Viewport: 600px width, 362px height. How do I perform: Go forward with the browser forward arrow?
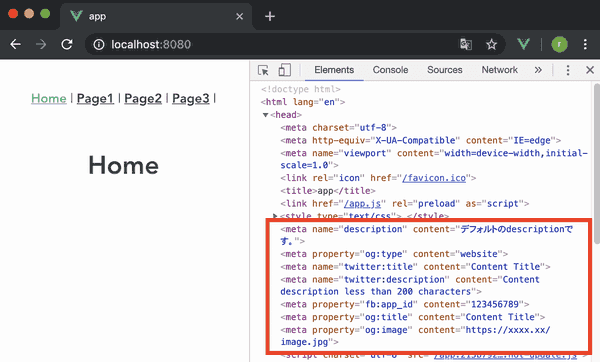(41, 44)
